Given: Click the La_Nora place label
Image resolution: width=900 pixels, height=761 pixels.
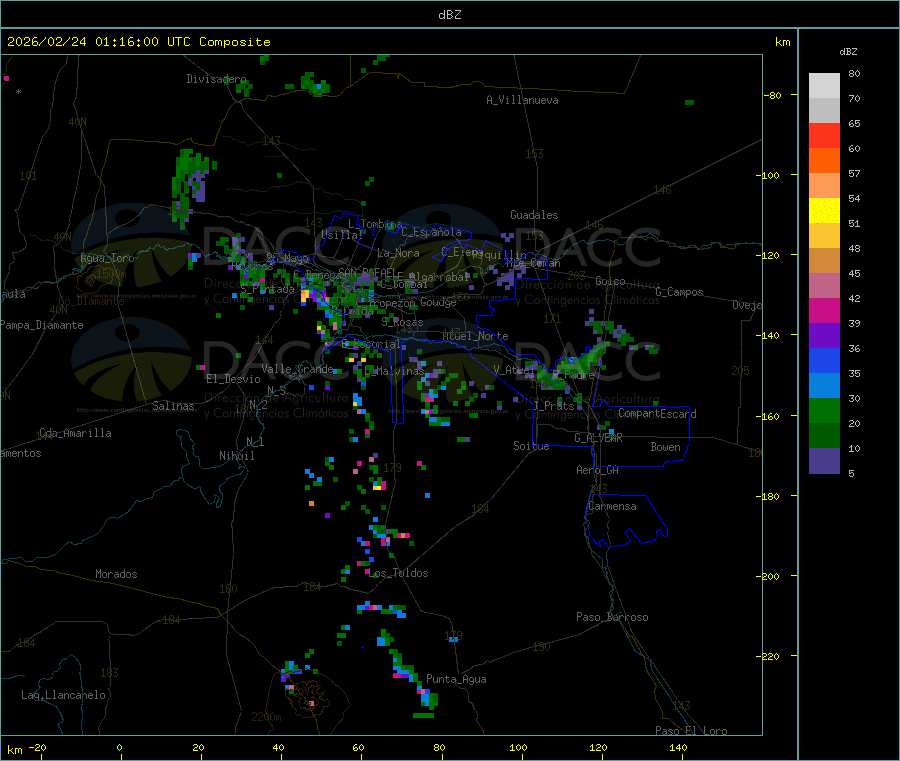Looking at the screenshot, I should point(398,253).
